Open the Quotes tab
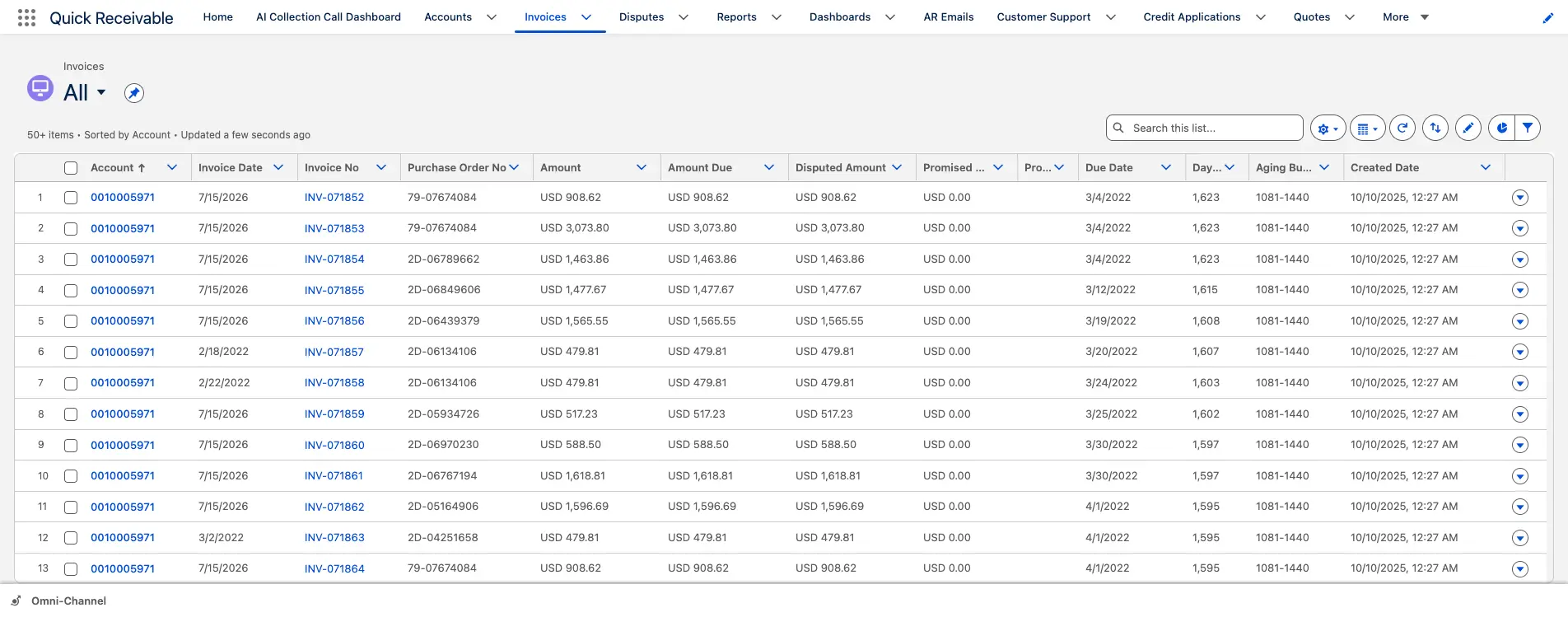Viewport: 1568px width, 617px height. pyautogui.click(x=1312, y=17)
